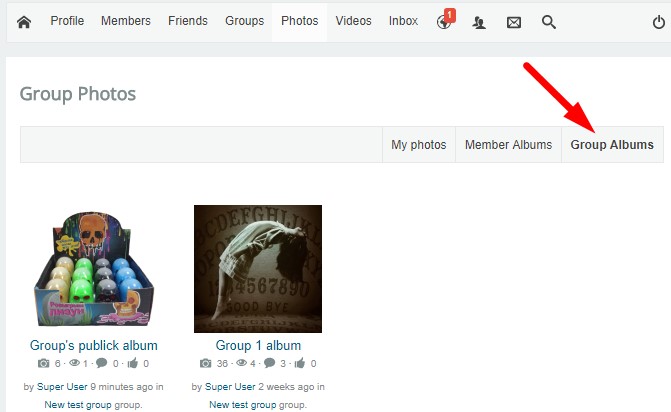Switch to the Member Albums tab
671x412 pixels.
(x=508, y=145)
